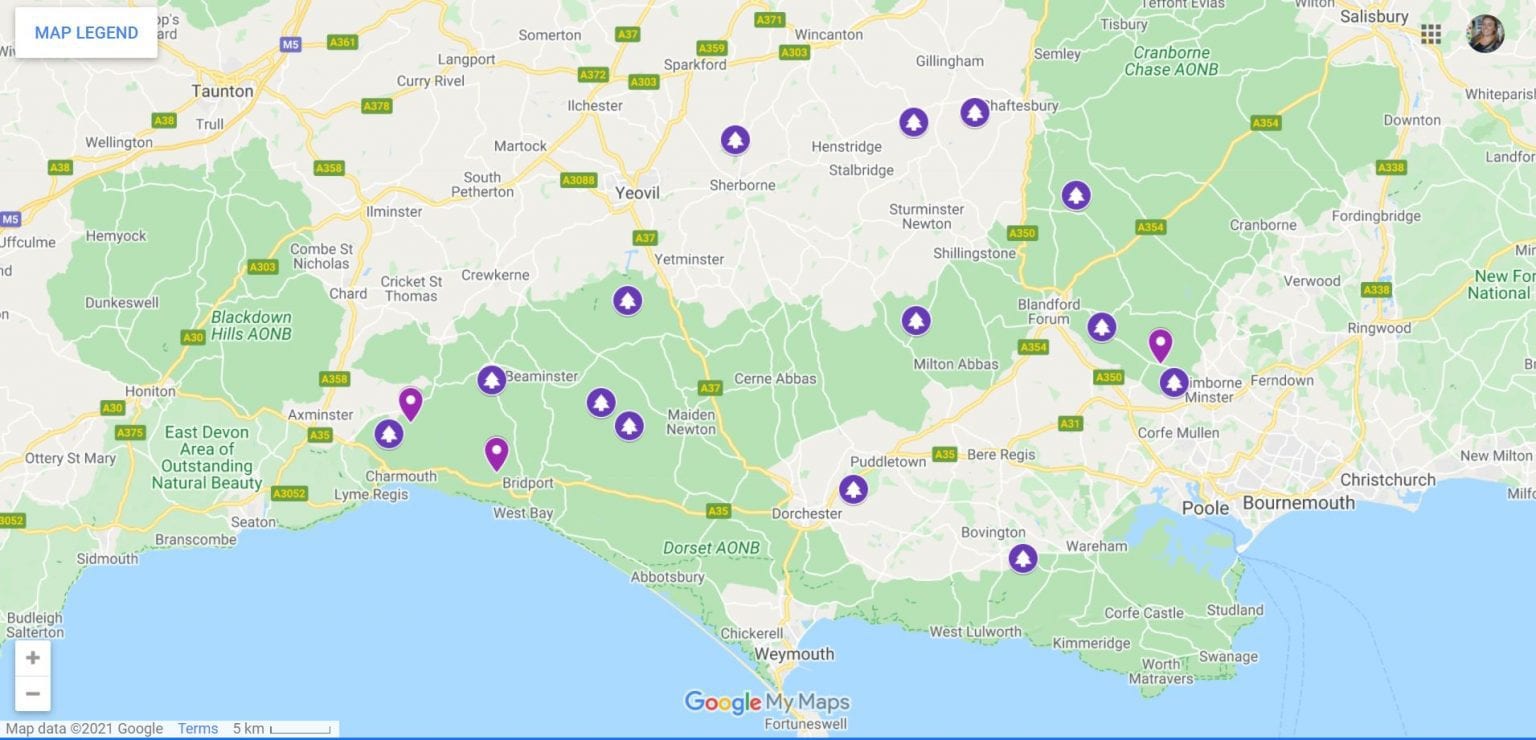
Task: Select the tree marker near Blandford Forum
Action: coord(1102,327)
